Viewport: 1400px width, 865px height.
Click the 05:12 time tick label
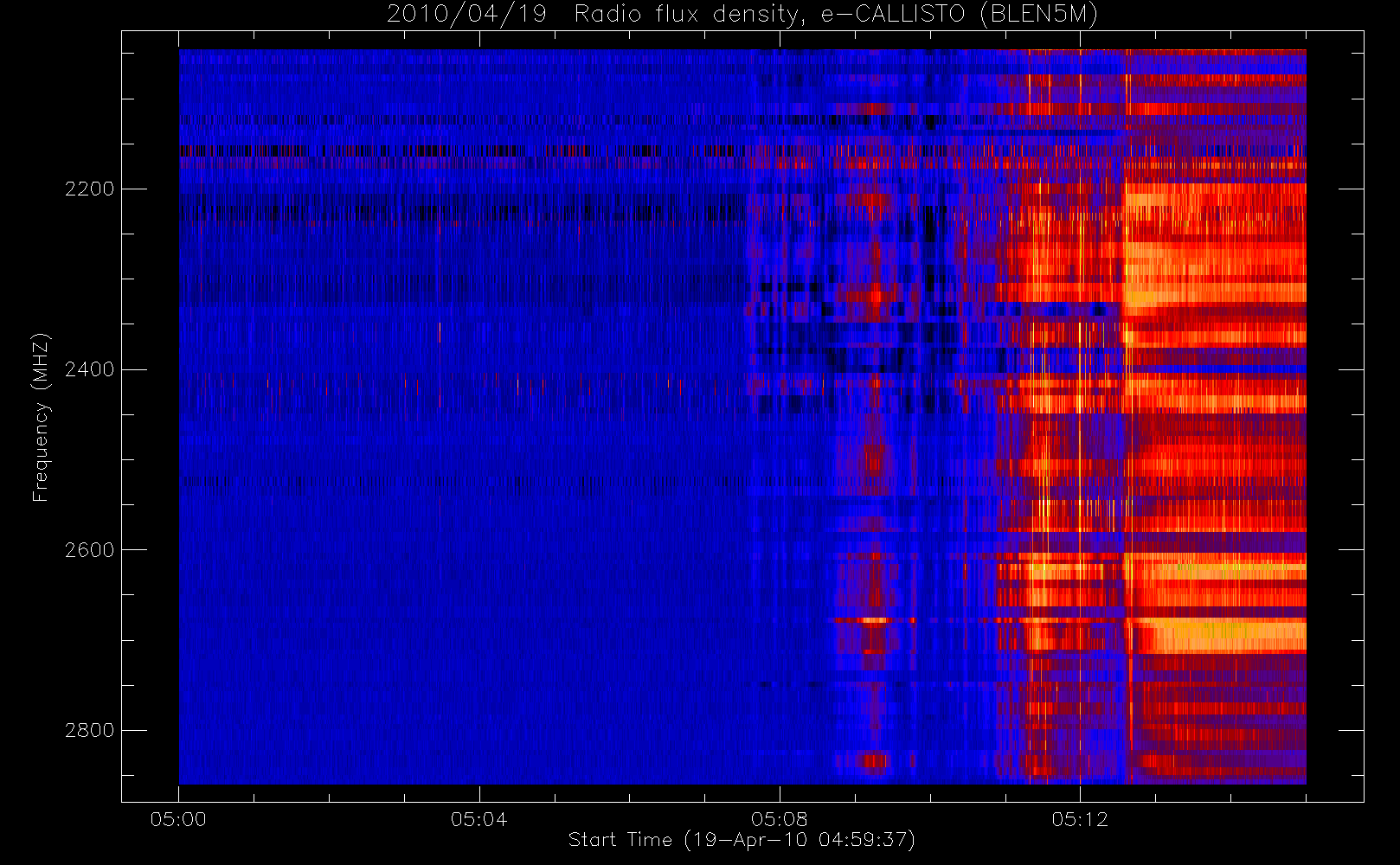click(x=1080, y=819)
